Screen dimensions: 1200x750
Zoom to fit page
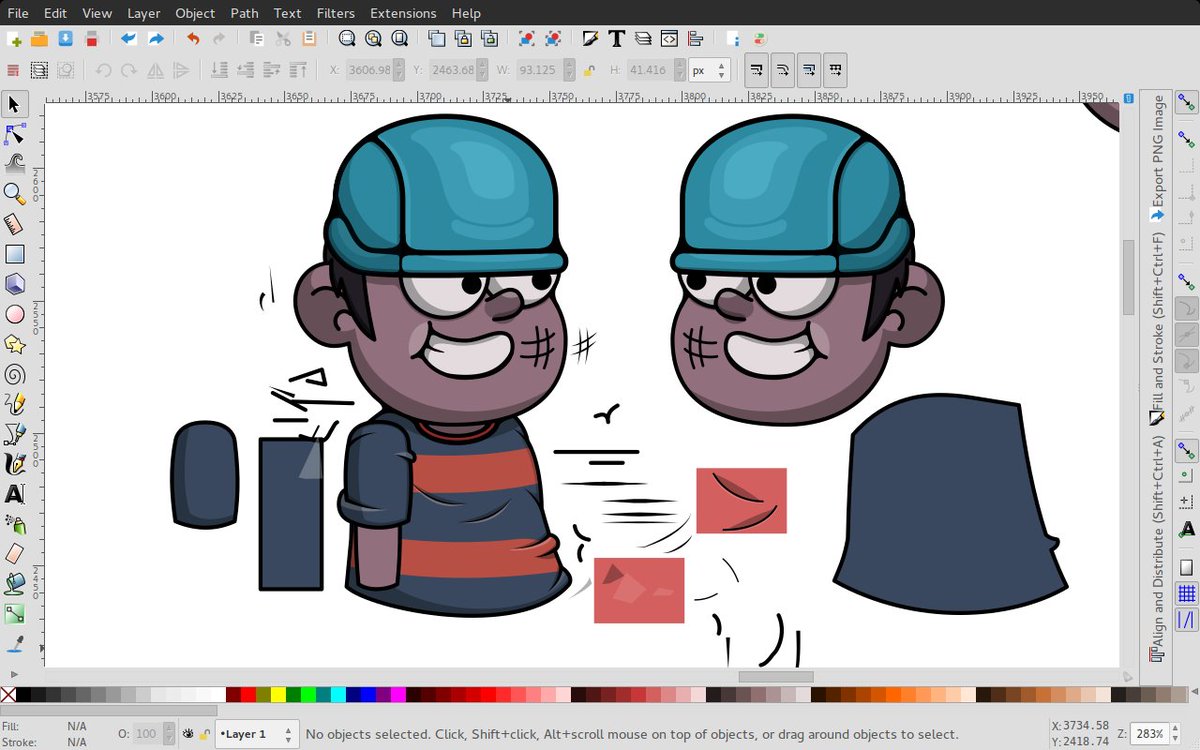tap(399, 39)
